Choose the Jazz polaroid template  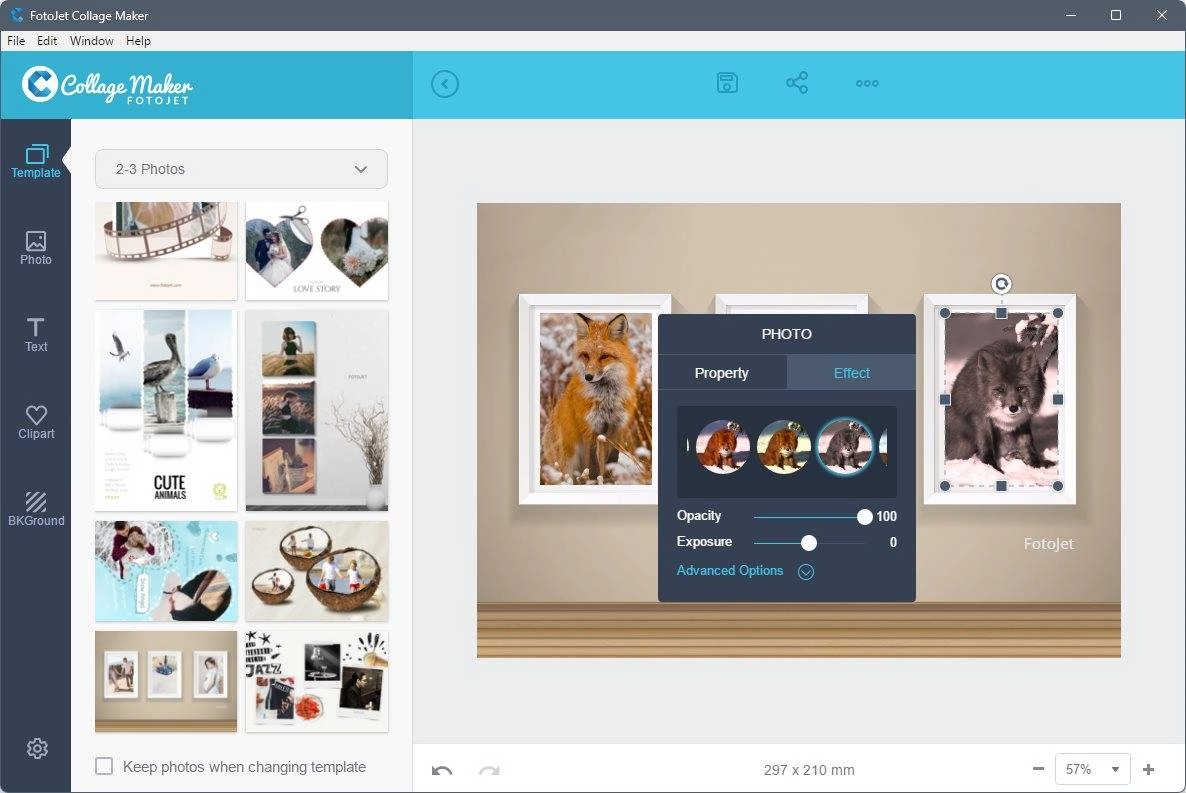(x=317, y=681)
